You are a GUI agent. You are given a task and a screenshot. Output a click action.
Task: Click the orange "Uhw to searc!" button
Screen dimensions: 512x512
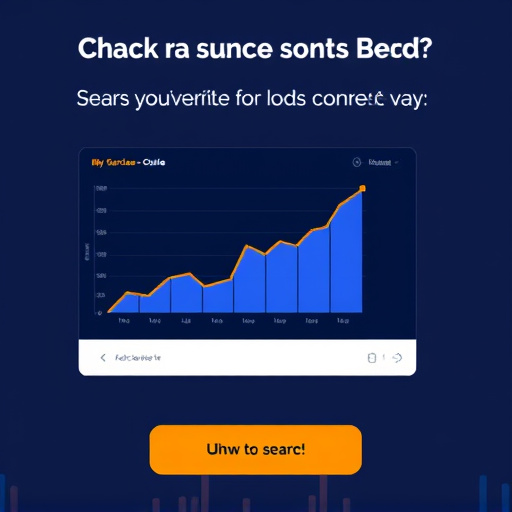point(256,450)
